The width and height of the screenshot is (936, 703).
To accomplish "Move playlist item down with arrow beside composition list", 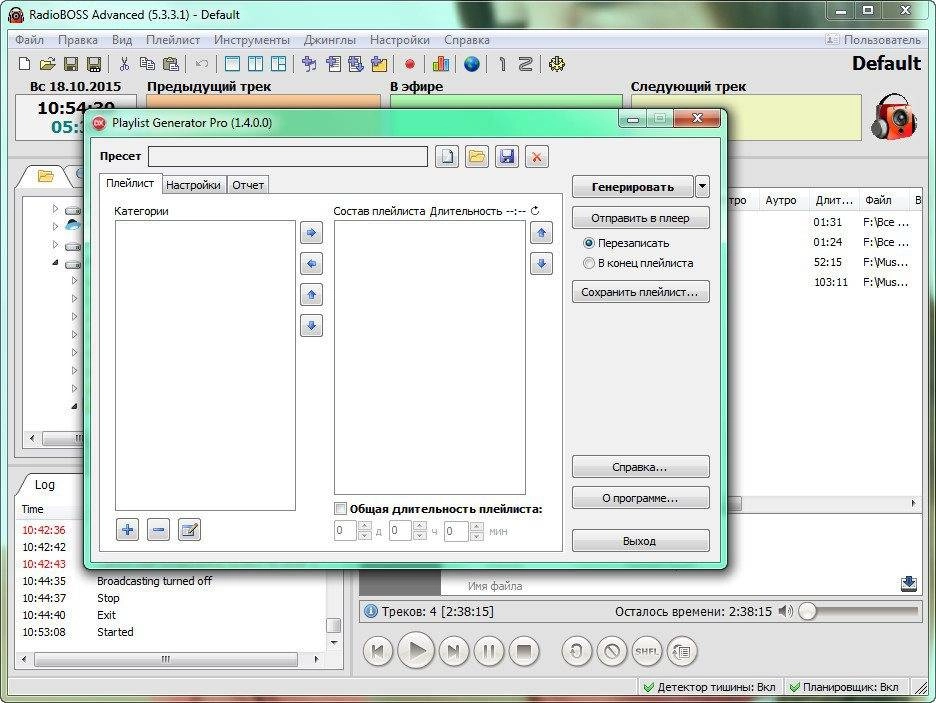I will coord(541,264).
